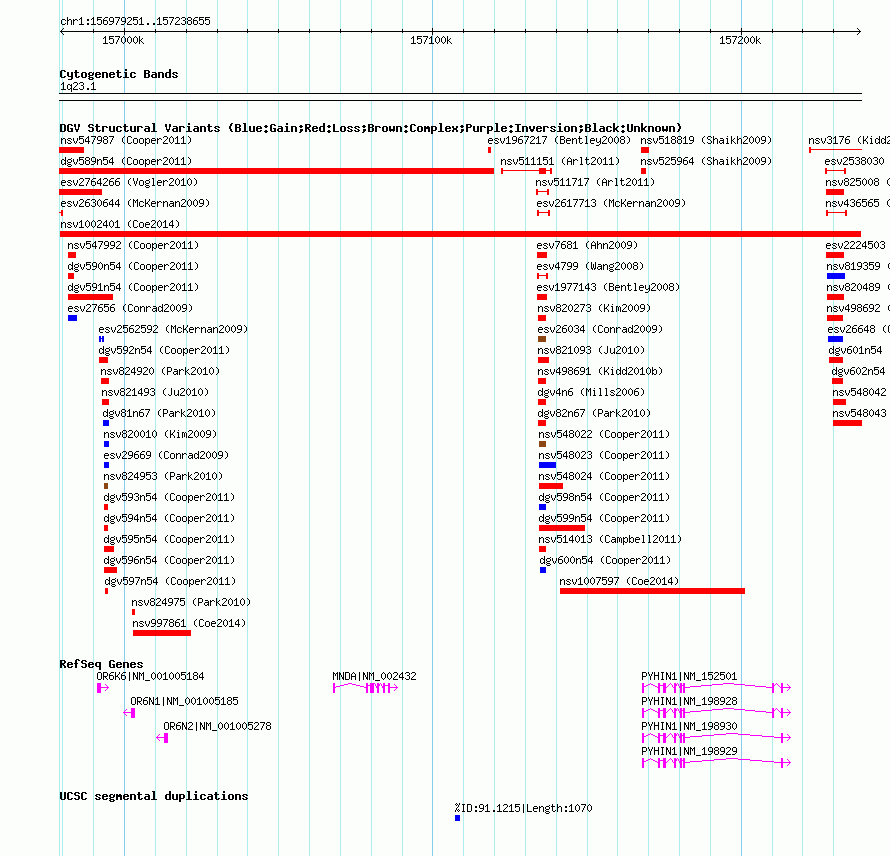890x856 pixels.
Task: Select the UCSC segmental duplications track title
Action: pos(154,796)
